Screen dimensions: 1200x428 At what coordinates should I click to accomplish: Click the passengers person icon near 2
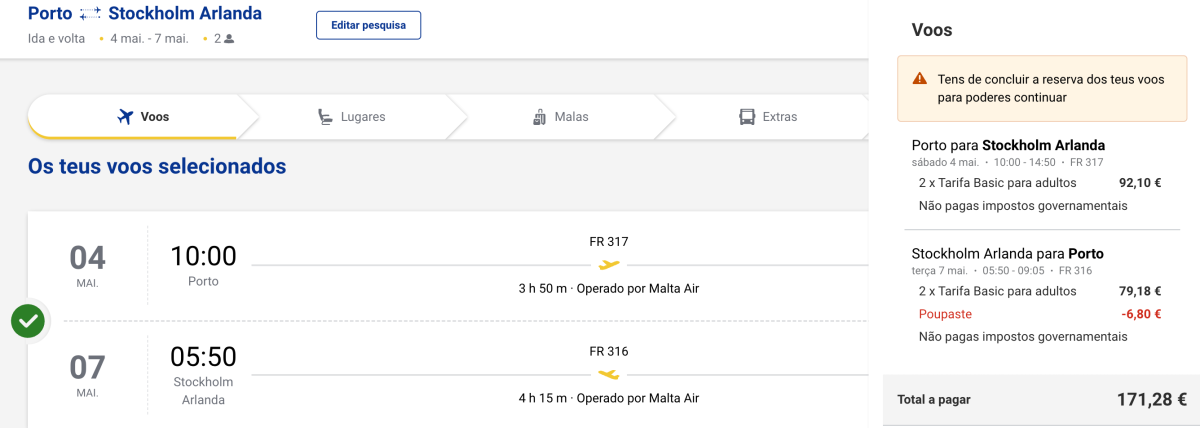229,39
